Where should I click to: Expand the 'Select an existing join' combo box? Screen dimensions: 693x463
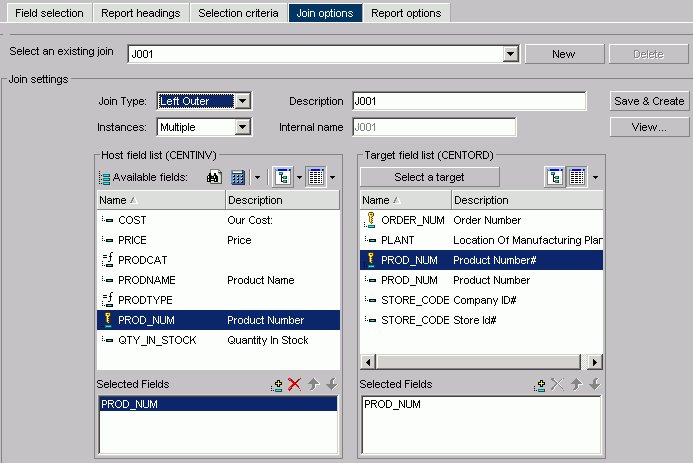click(x=510, y=54)
